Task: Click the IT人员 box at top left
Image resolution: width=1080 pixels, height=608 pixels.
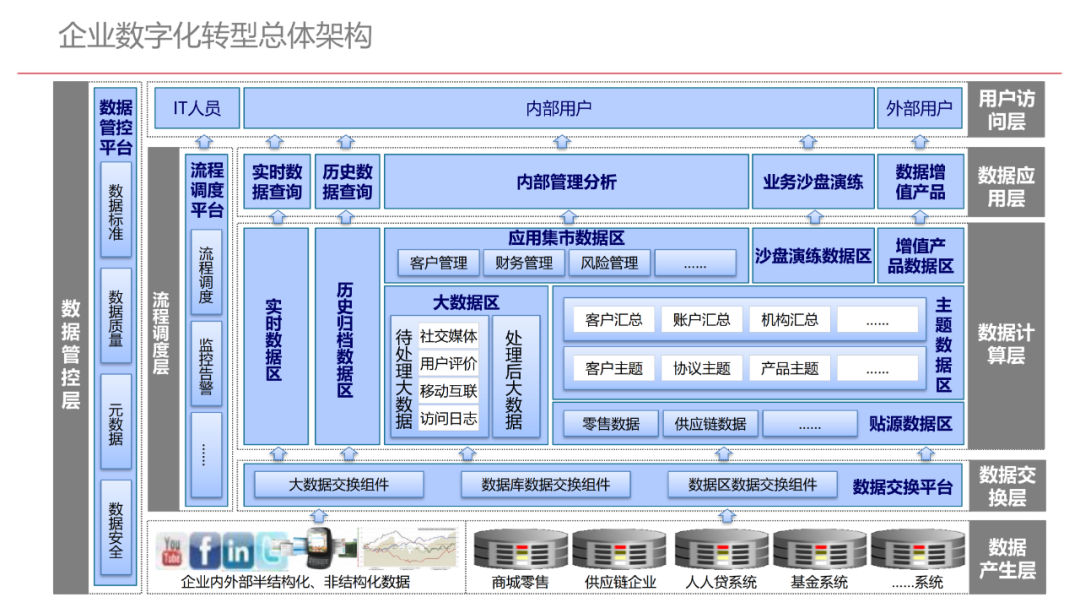Action: click(x=196, y=108)
